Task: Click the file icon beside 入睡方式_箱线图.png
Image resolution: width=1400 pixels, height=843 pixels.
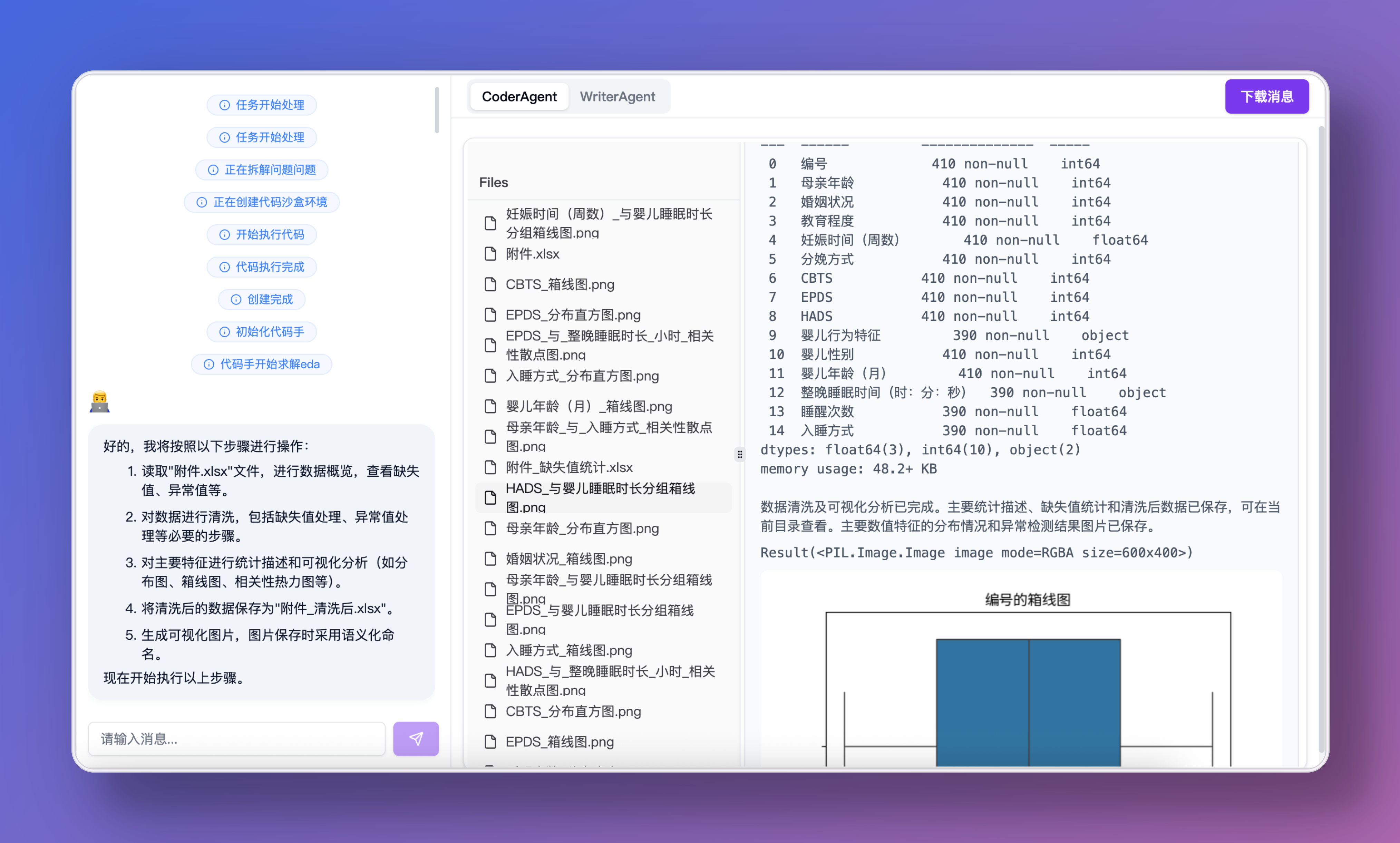Action: pos(491,650)
